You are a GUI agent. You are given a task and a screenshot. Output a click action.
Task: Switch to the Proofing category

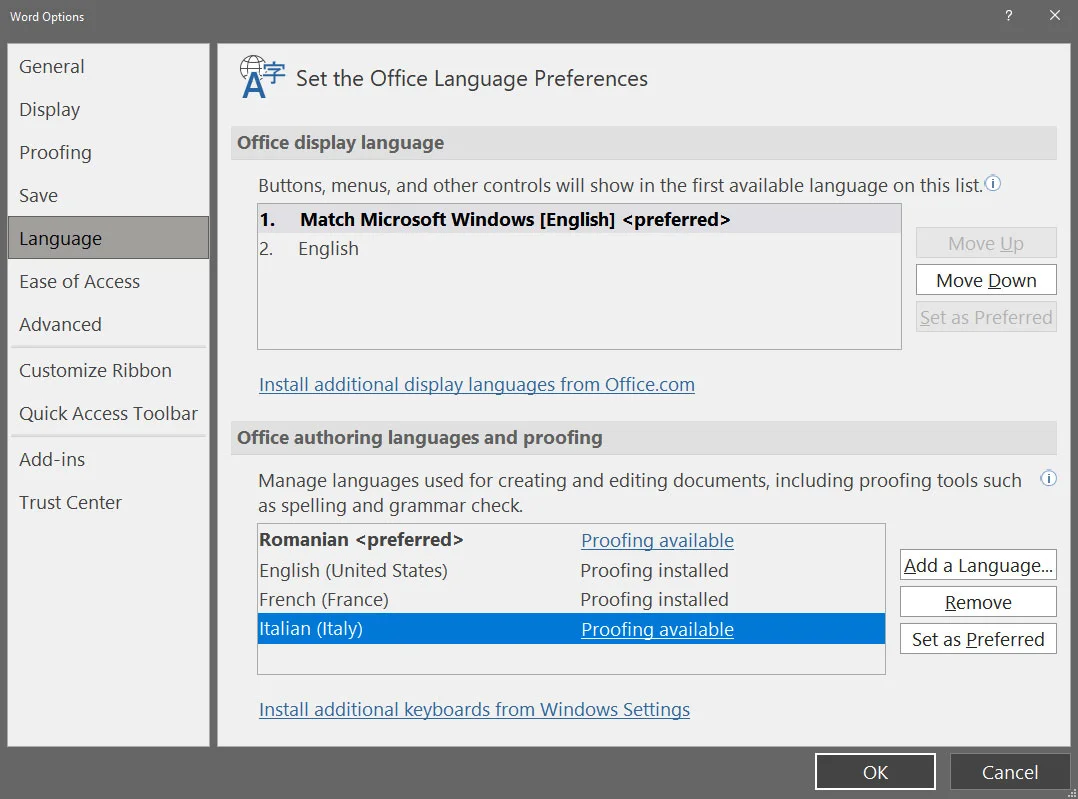coord(109,153)
